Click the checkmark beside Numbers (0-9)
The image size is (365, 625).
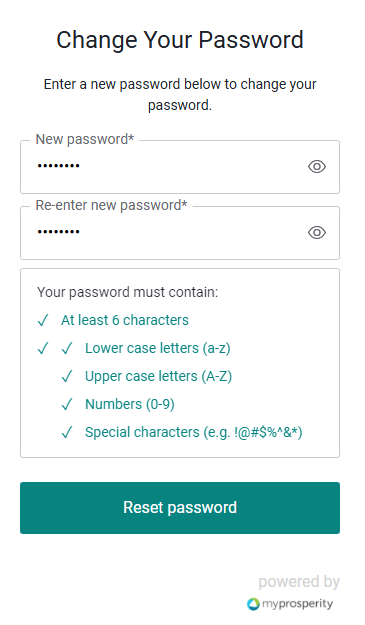(67, 404)
